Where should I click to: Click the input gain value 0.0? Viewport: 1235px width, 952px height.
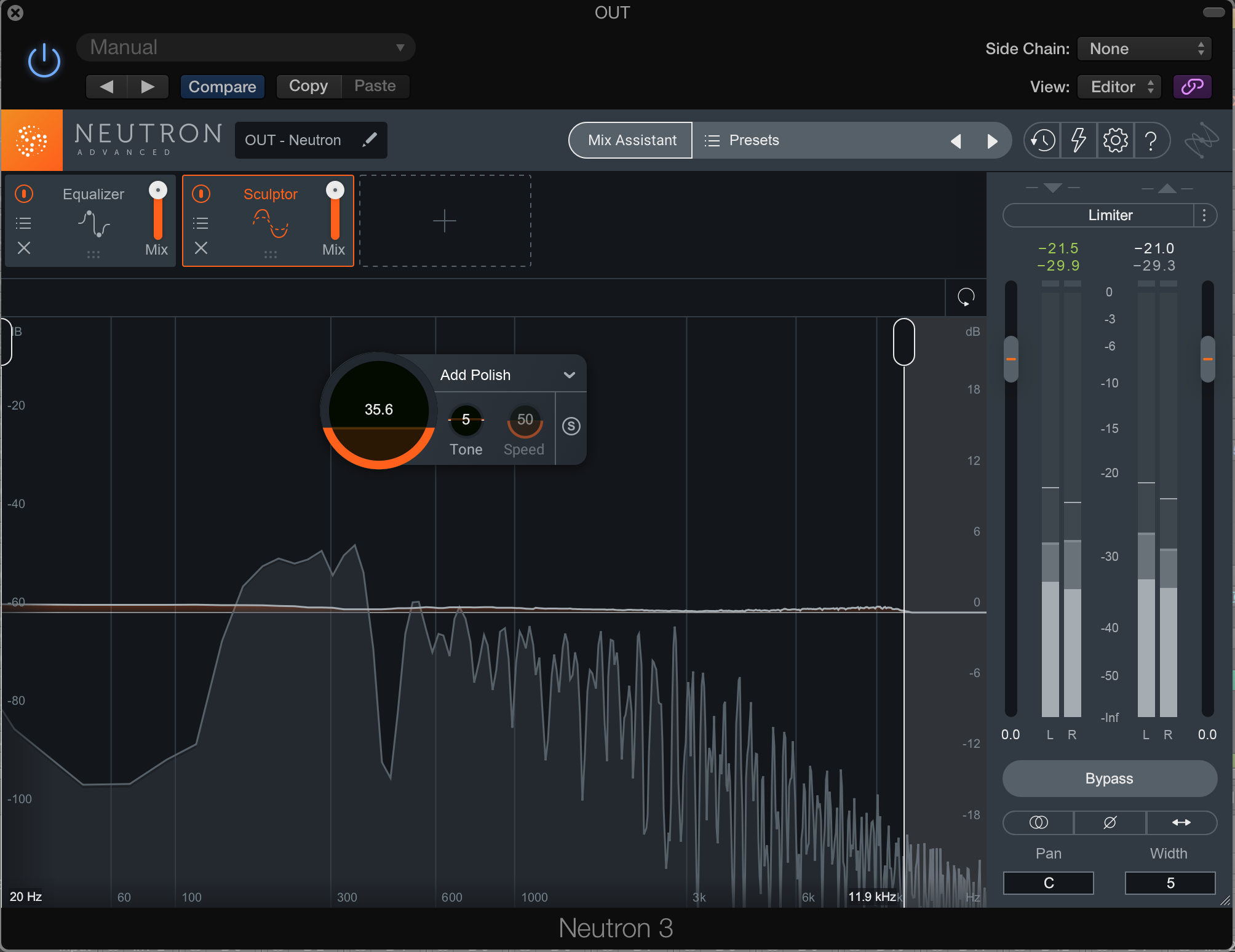point(1011,734)
